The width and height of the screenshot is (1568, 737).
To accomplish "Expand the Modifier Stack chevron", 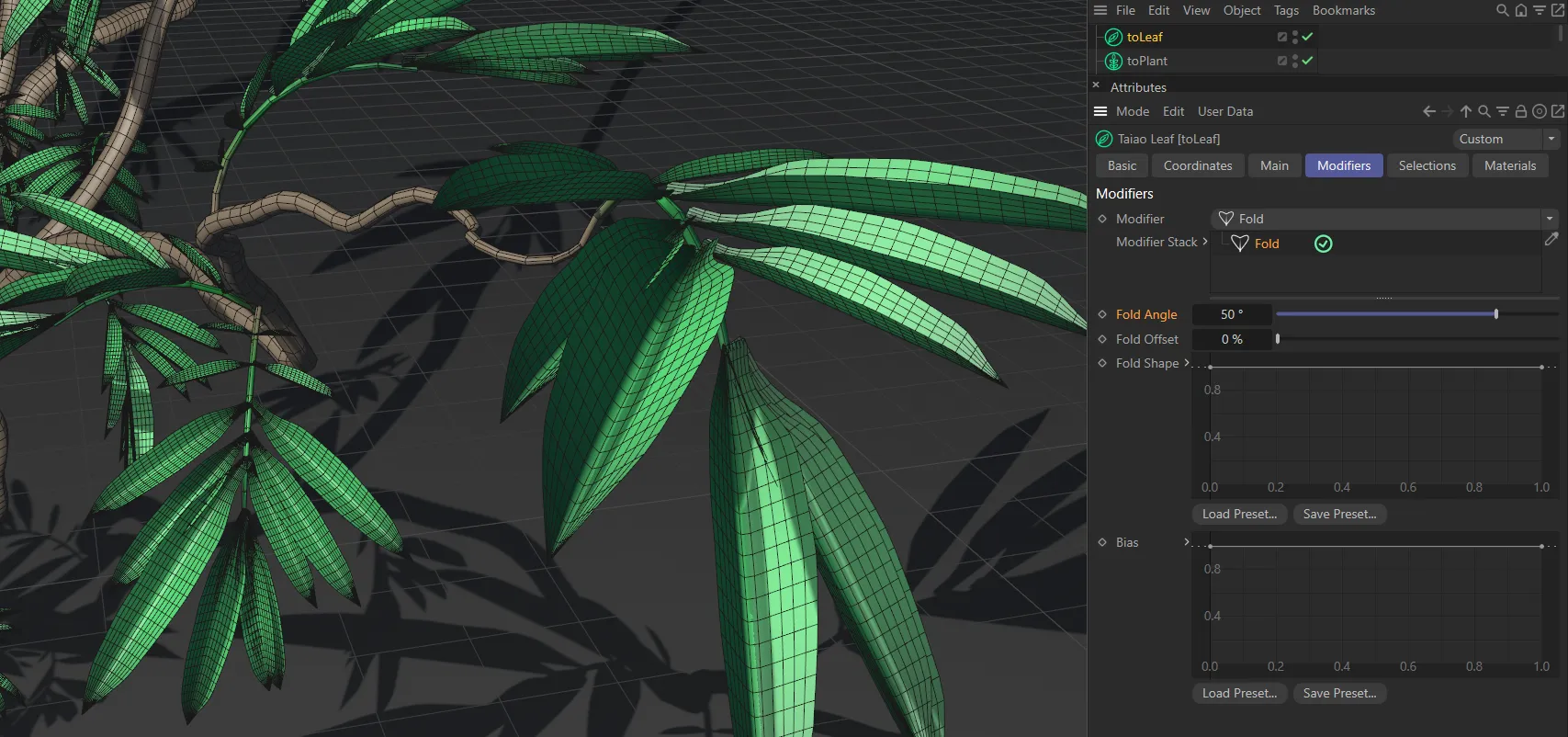I will click(1205, 242).
